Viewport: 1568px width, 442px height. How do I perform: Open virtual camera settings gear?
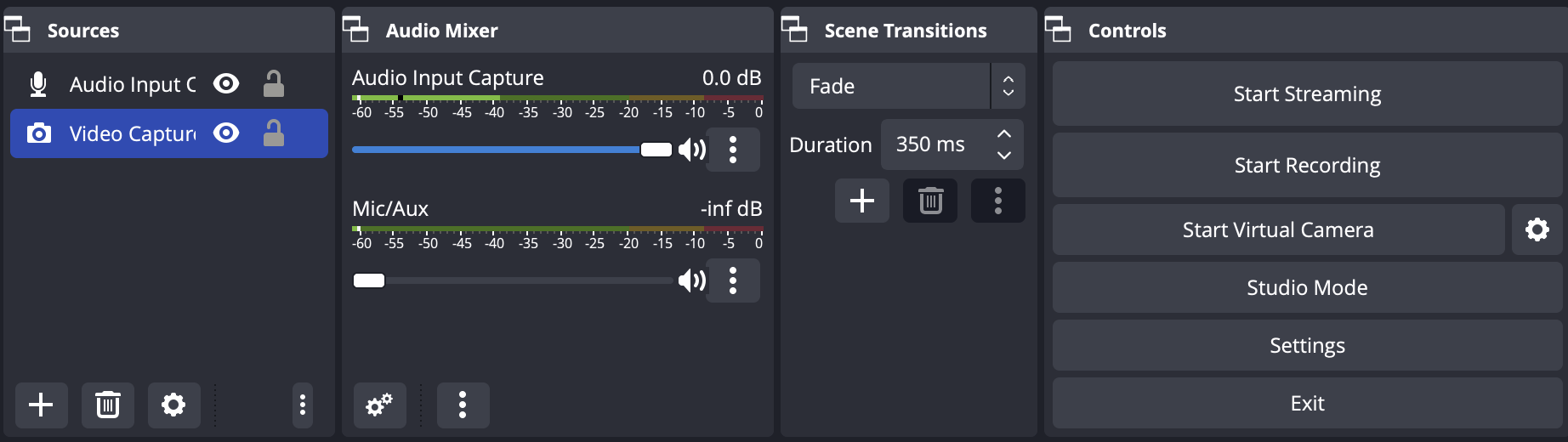(1537, 229)
